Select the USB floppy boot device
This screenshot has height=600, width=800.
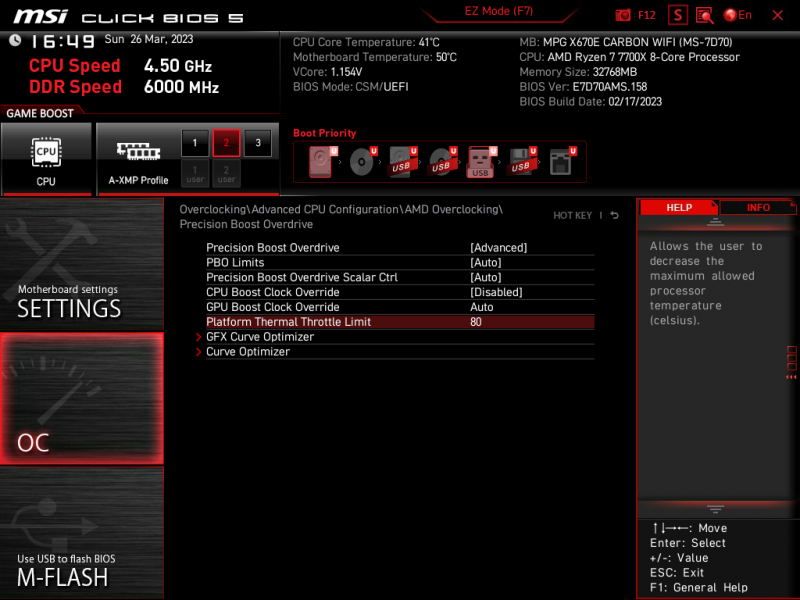click(x=521, y=162)
